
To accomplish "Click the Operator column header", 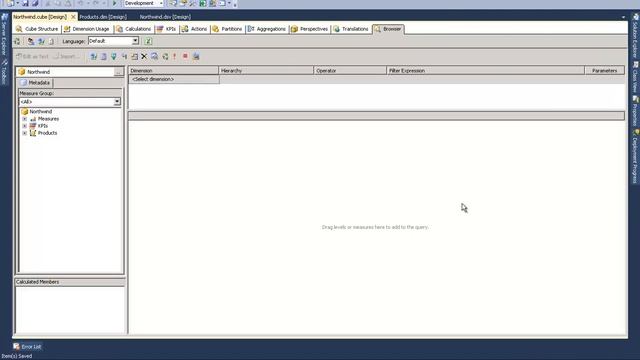I will pyautogui.click(x=350, y=71).
